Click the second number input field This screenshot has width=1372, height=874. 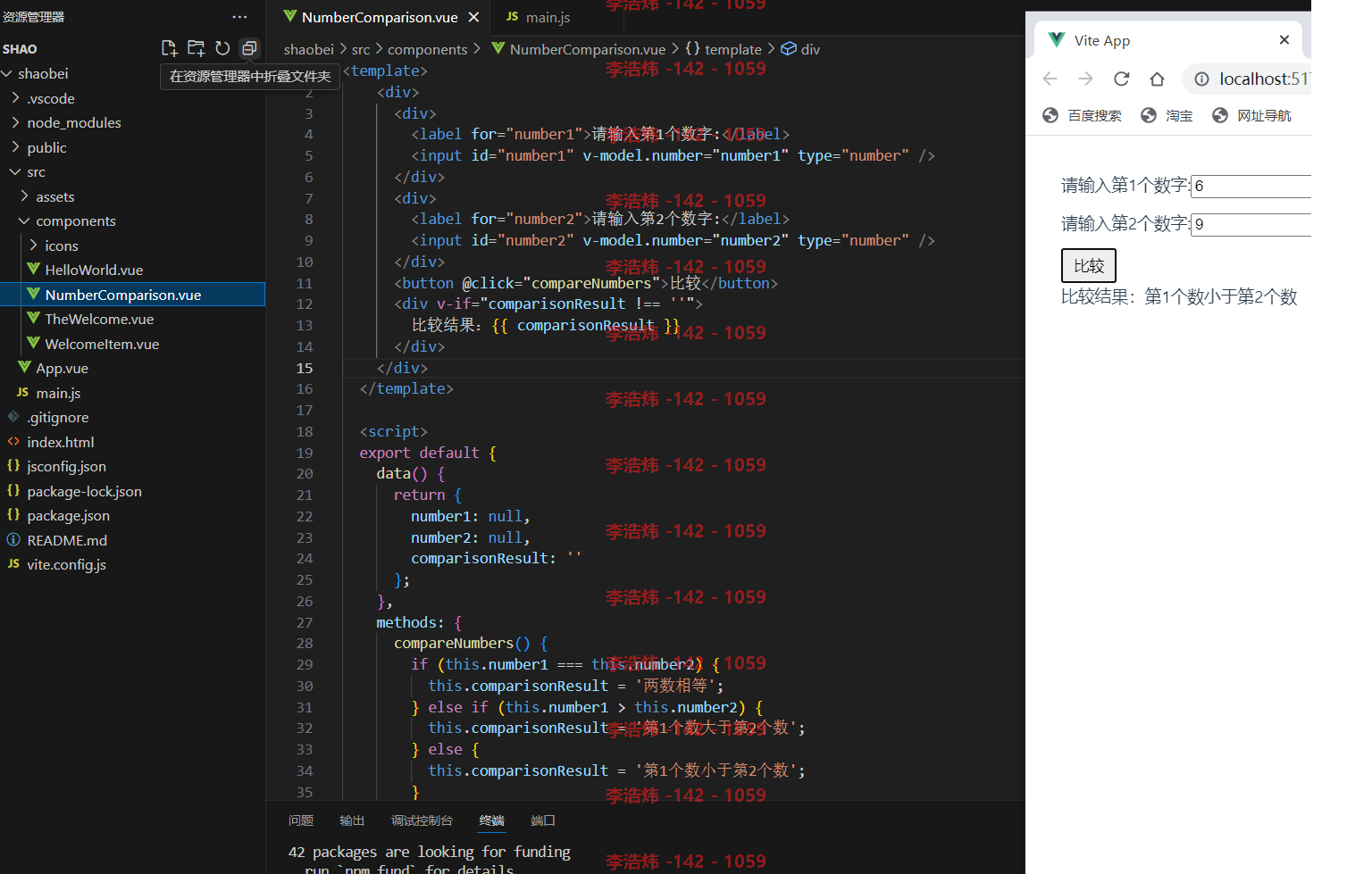point(1251,224)
